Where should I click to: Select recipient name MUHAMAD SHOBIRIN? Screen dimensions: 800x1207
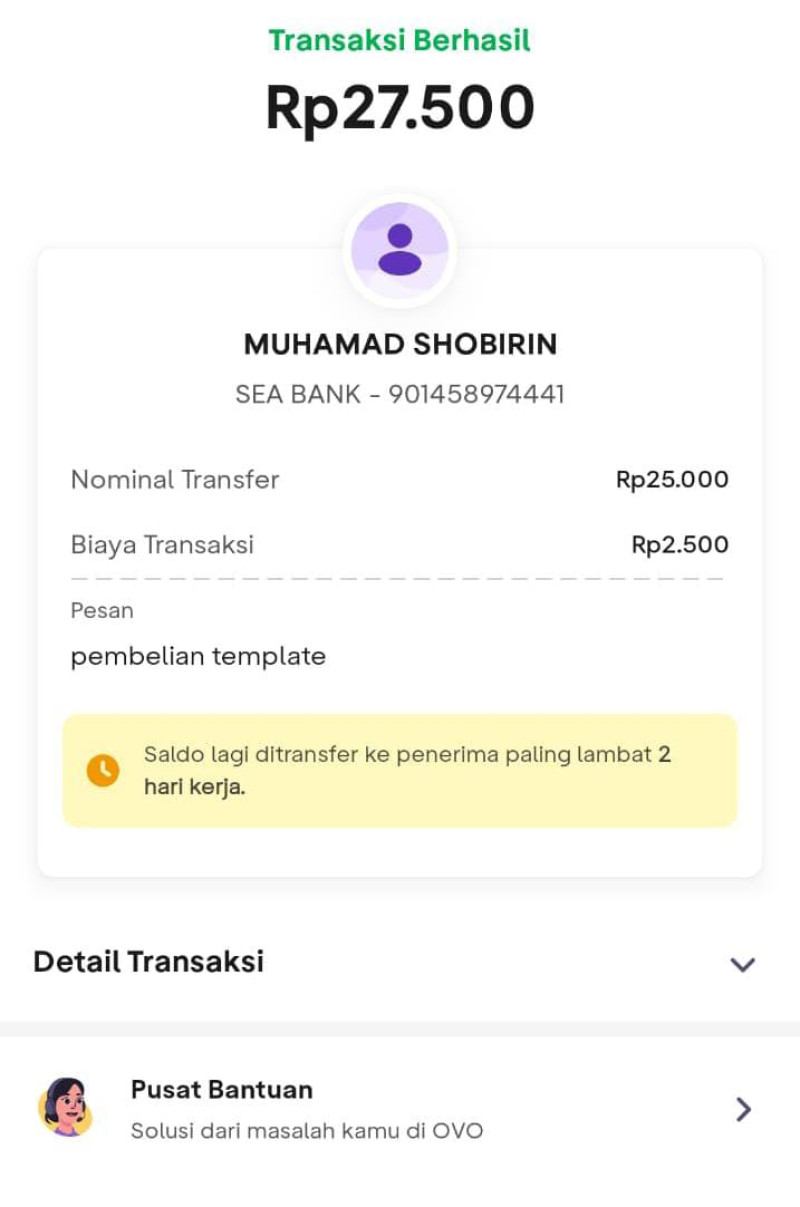[400, 344]
